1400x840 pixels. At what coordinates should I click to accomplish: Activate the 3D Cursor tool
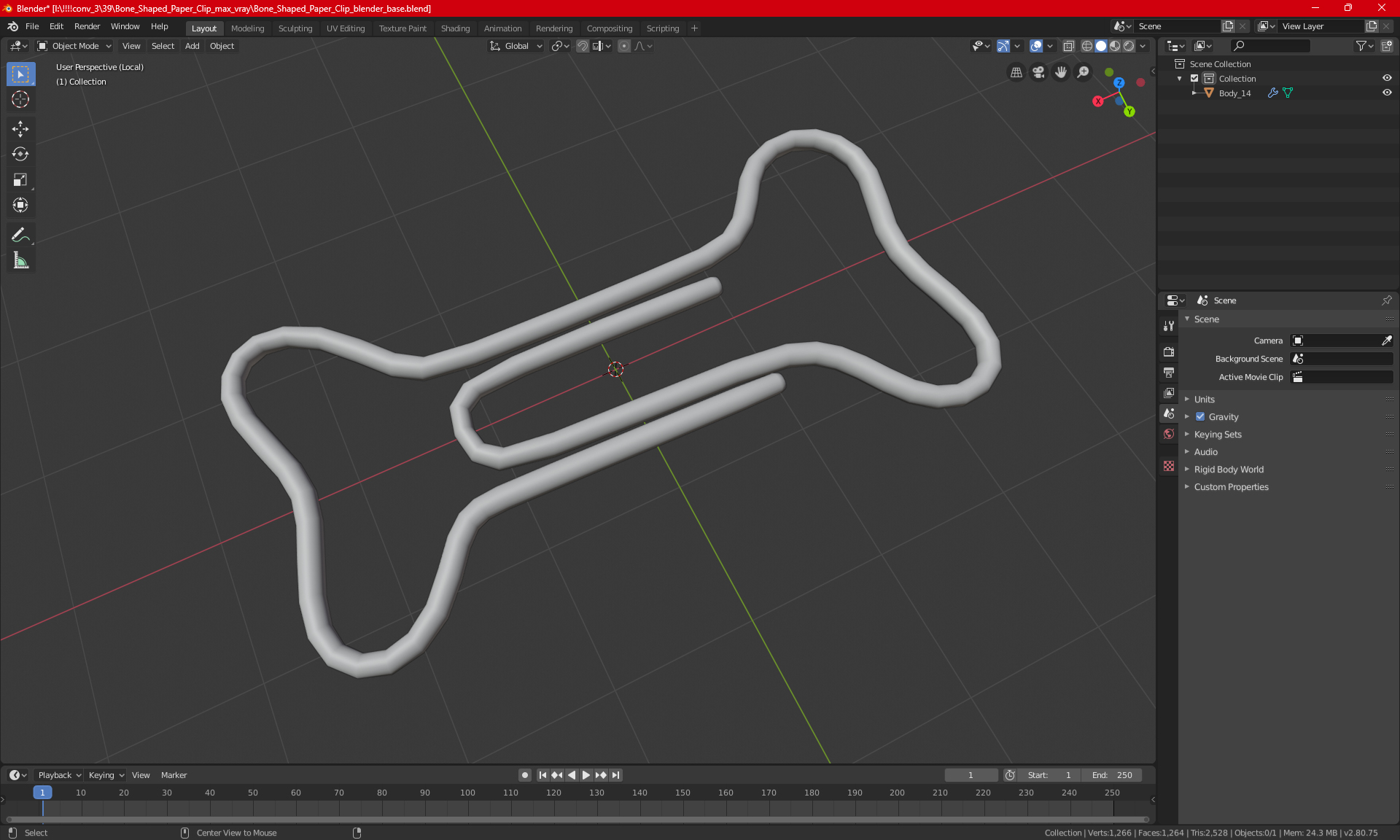coord(20,99)
